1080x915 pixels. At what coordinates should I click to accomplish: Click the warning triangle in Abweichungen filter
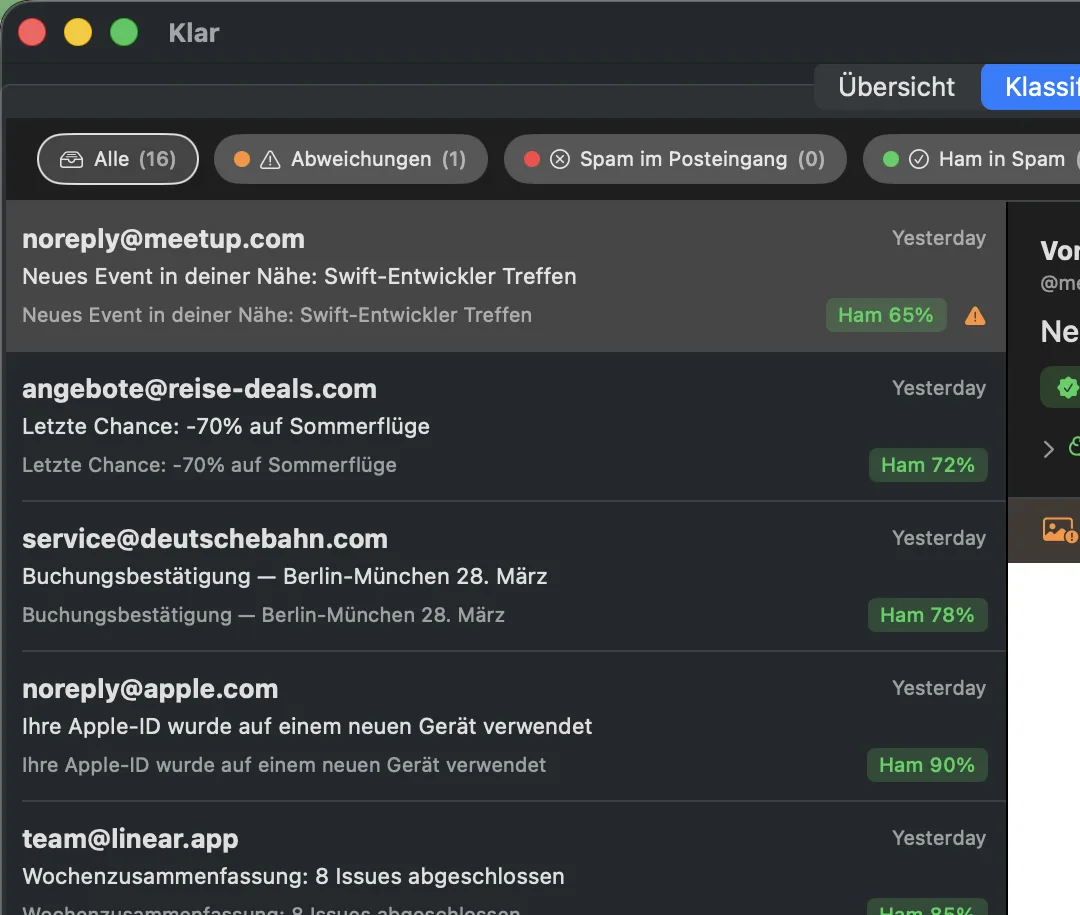tap(270, 160)
